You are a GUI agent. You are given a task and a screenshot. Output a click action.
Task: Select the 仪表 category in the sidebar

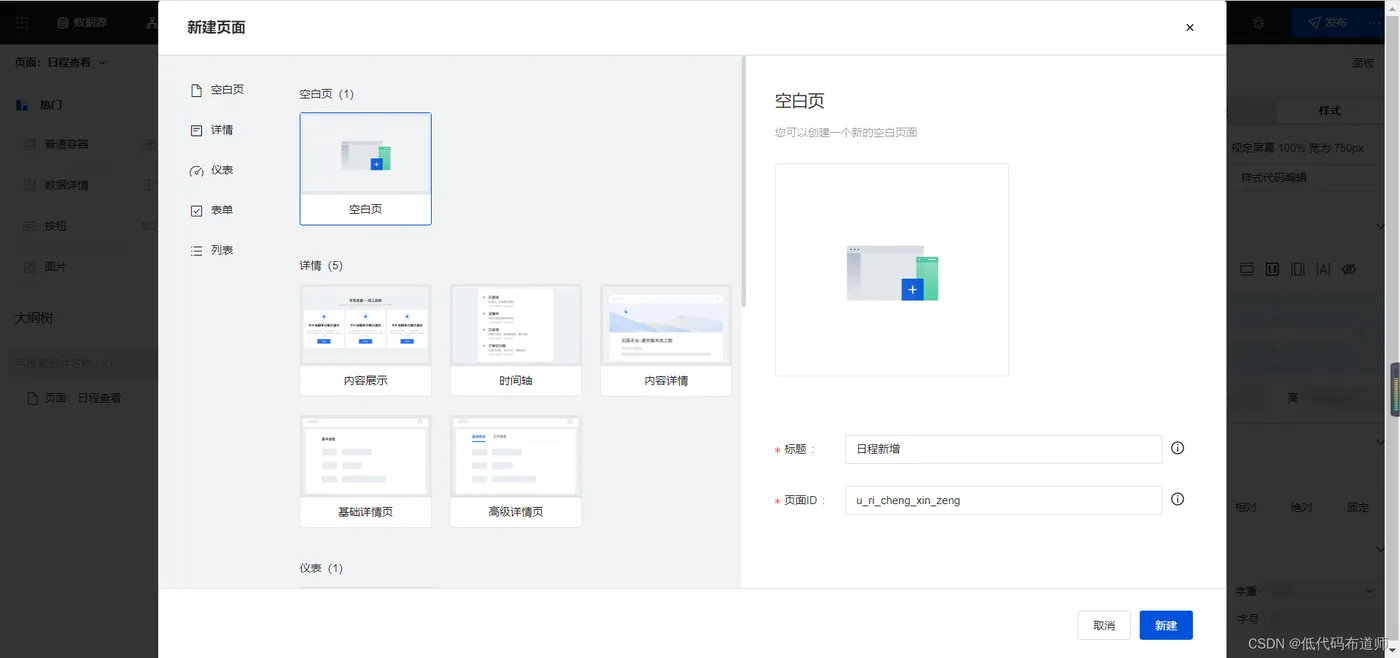pyautogui.click(x=212, y=170)
